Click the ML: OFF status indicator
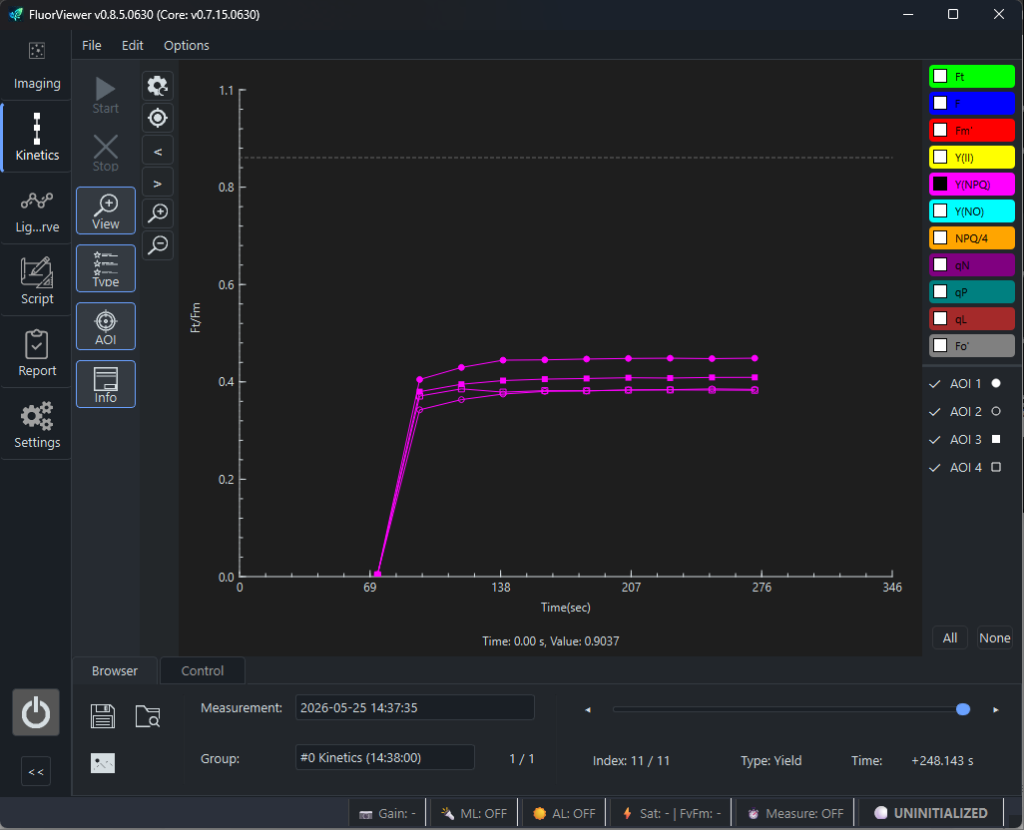1024x830 pixels. pyautogui.click(x=473, y=814)
